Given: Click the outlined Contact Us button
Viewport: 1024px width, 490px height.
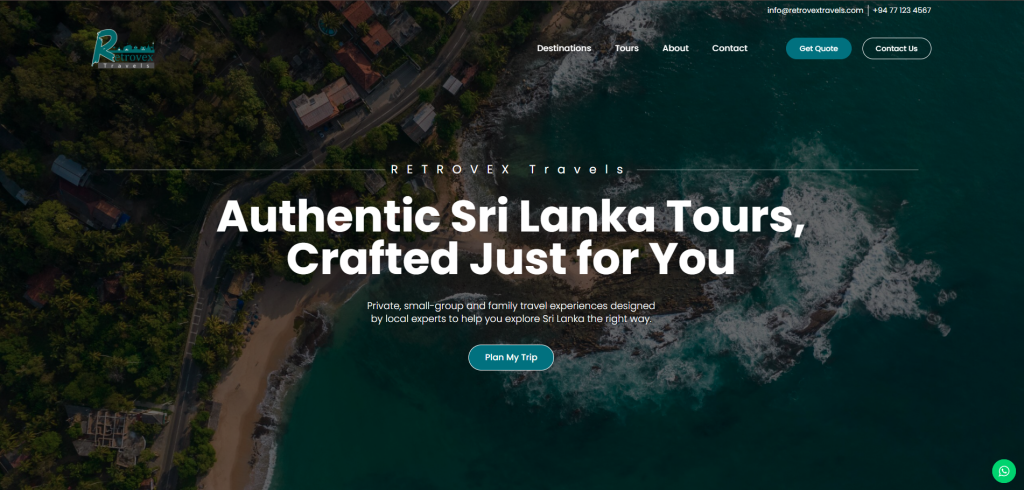Looking at the screenshot, I should 896,48.
